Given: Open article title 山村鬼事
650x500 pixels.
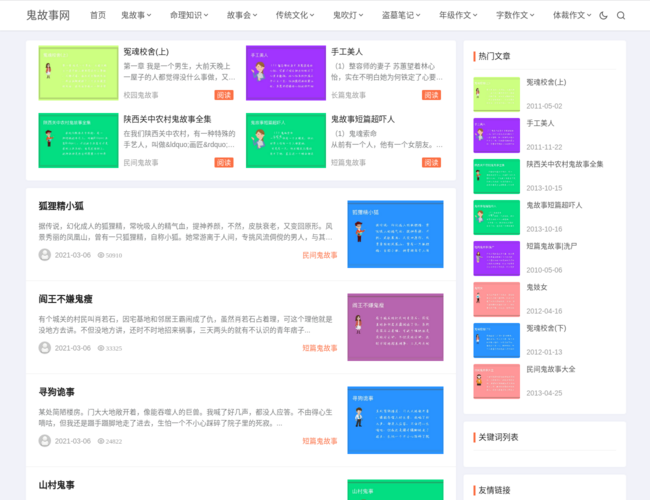Looking at the screenshot, I should (57, 485).
